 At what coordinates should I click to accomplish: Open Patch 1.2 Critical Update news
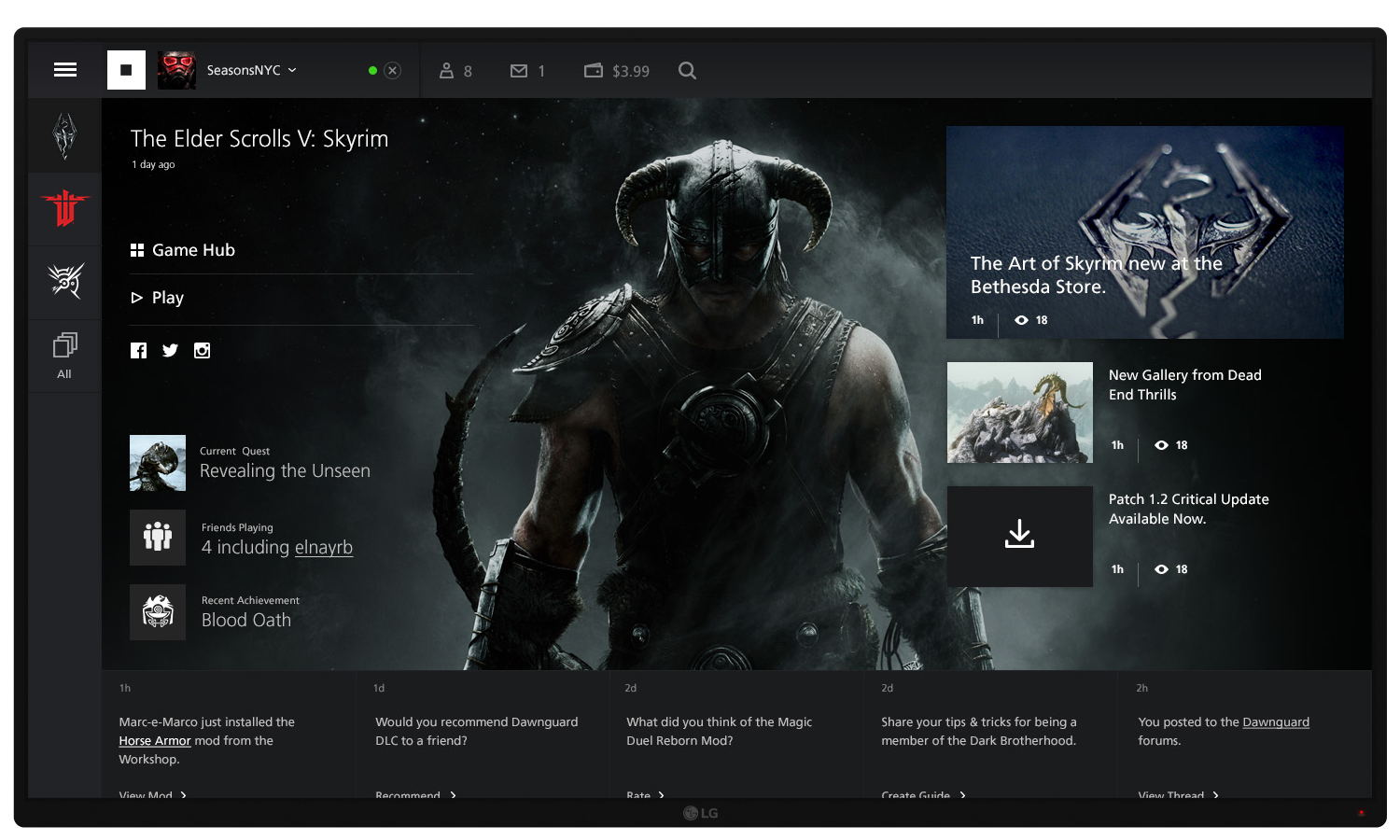click(1189, 509)
